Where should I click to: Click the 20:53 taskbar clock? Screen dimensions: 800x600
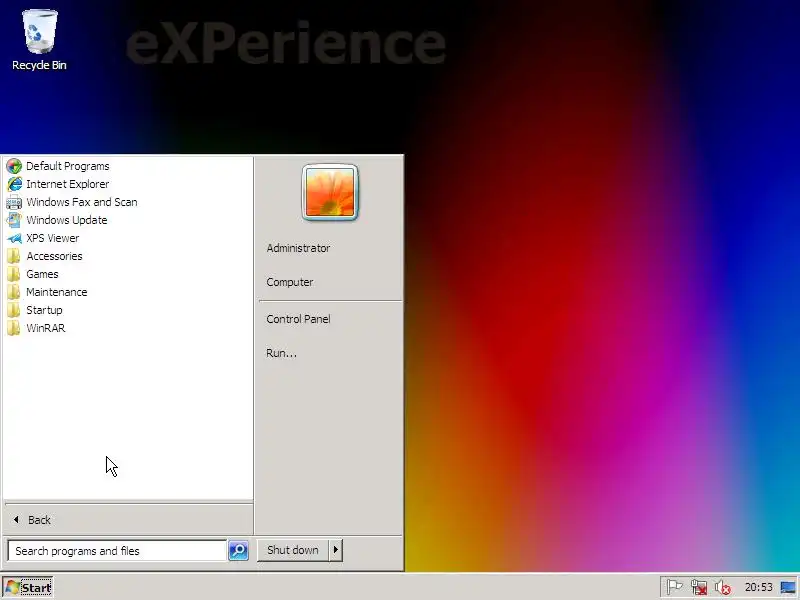point(758,587)
